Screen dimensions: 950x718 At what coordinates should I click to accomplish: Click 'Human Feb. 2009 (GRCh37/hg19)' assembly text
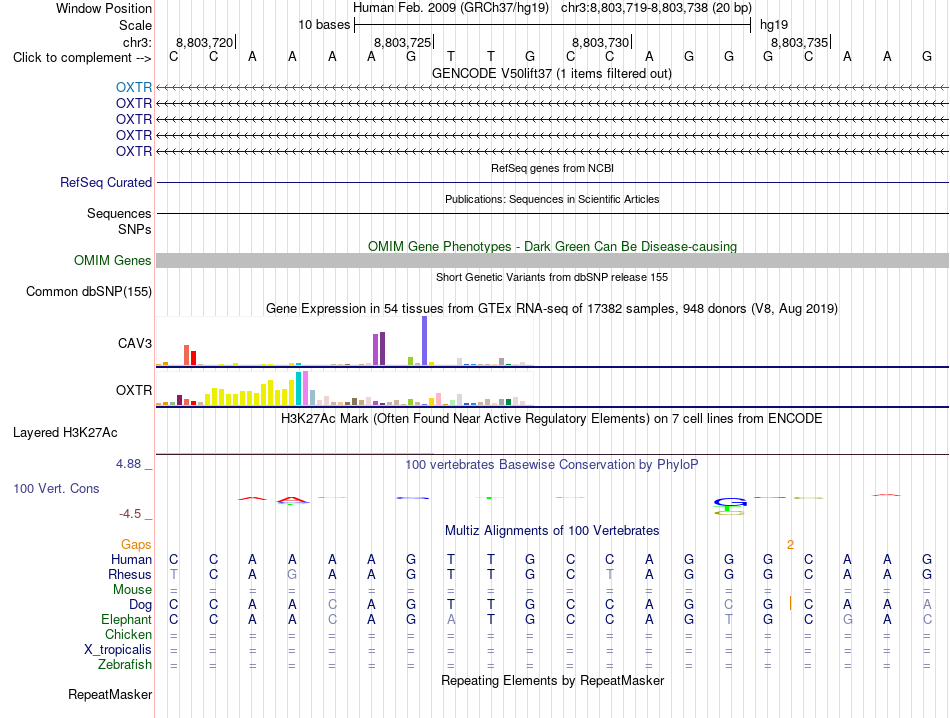(x=451, y=8)
